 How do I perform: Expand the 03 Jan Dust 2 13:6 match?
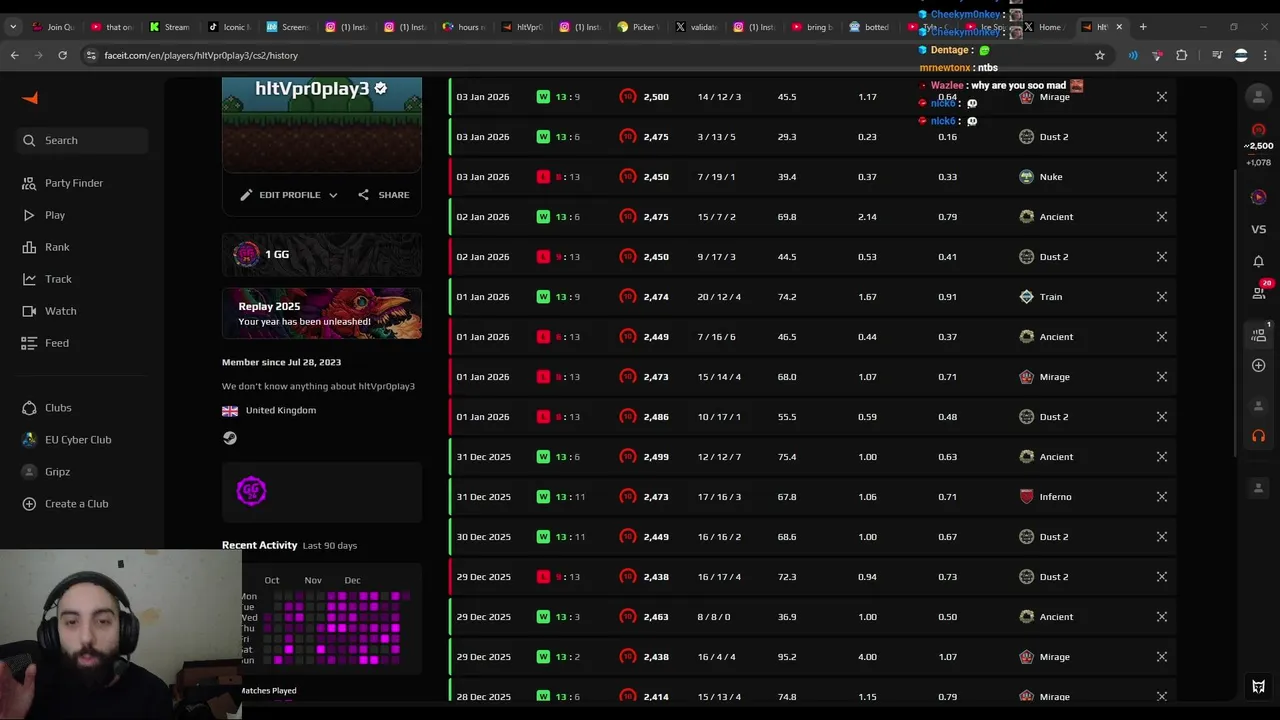pos(1162,137)
